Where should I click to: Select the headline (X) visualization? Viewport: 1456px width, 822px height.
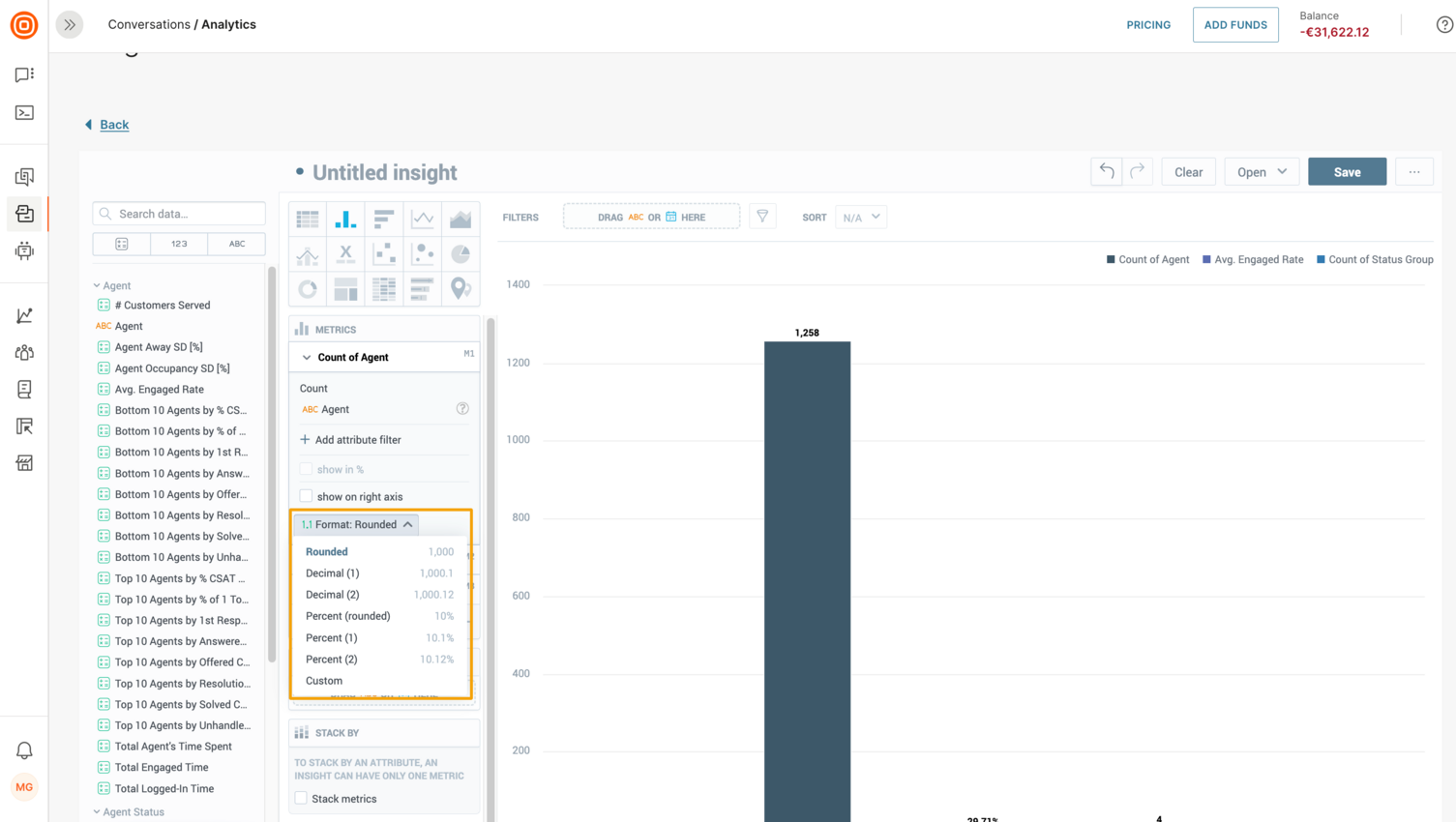tap(345, 253)
